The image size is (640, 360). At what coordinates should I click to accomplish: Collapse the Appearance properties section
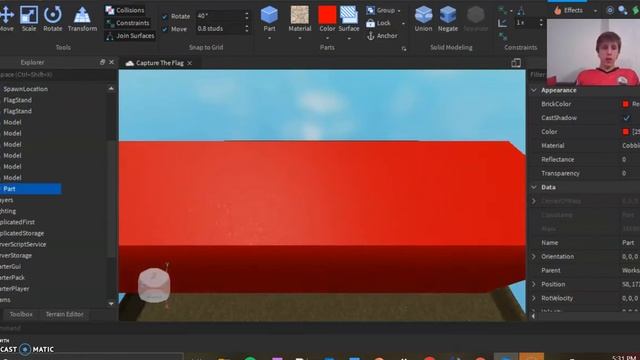tap(534, 90)
